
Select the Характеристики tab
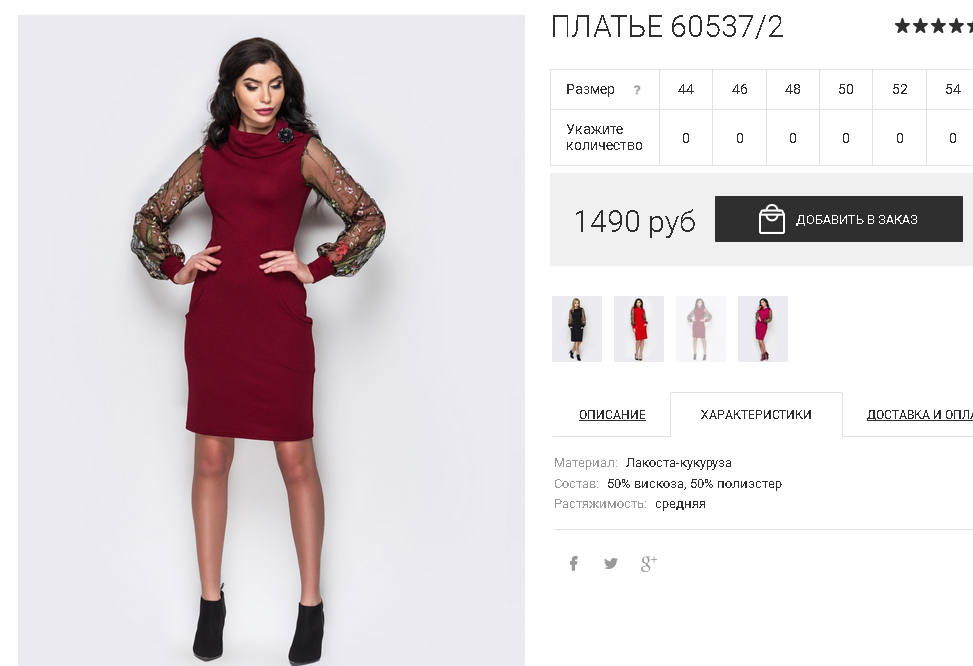(x=756, y=415)
